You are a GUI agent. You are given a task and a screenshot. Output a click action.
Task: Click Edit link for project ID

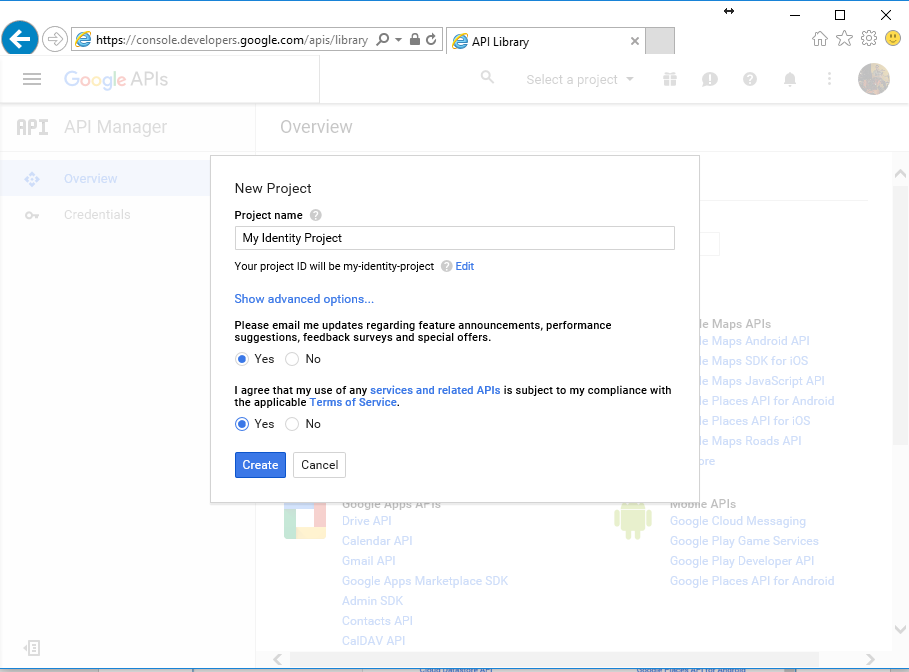pos(464,266)
